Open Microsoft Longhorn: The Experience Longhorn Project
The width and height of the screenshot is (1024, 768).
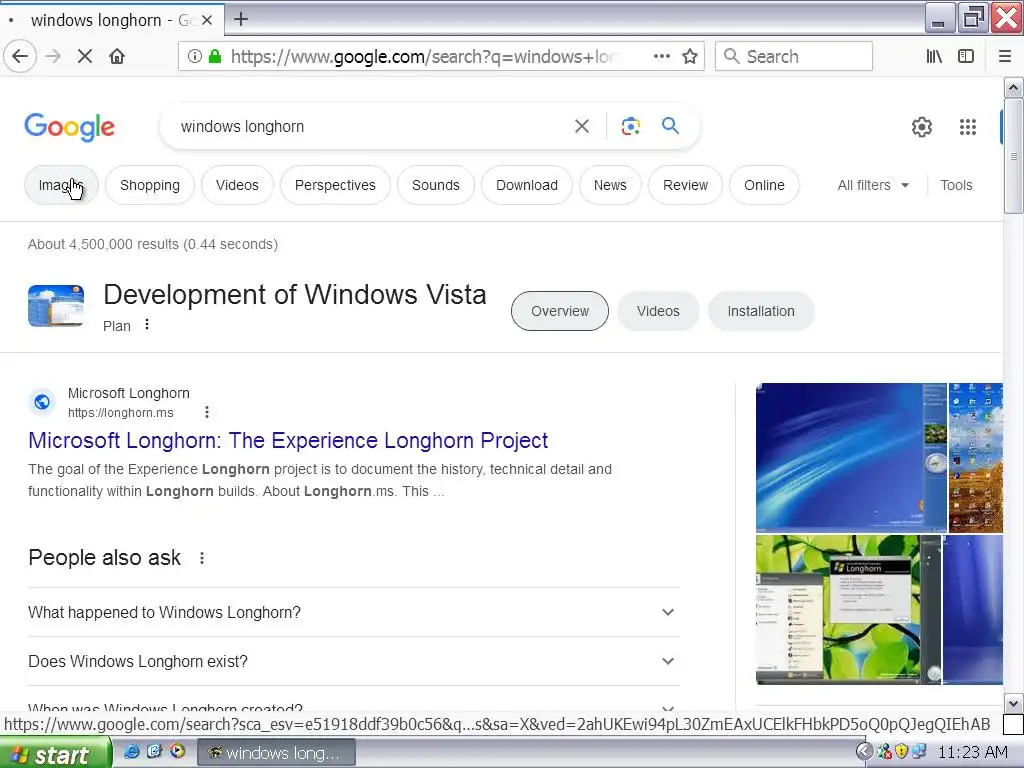[288, 440]
